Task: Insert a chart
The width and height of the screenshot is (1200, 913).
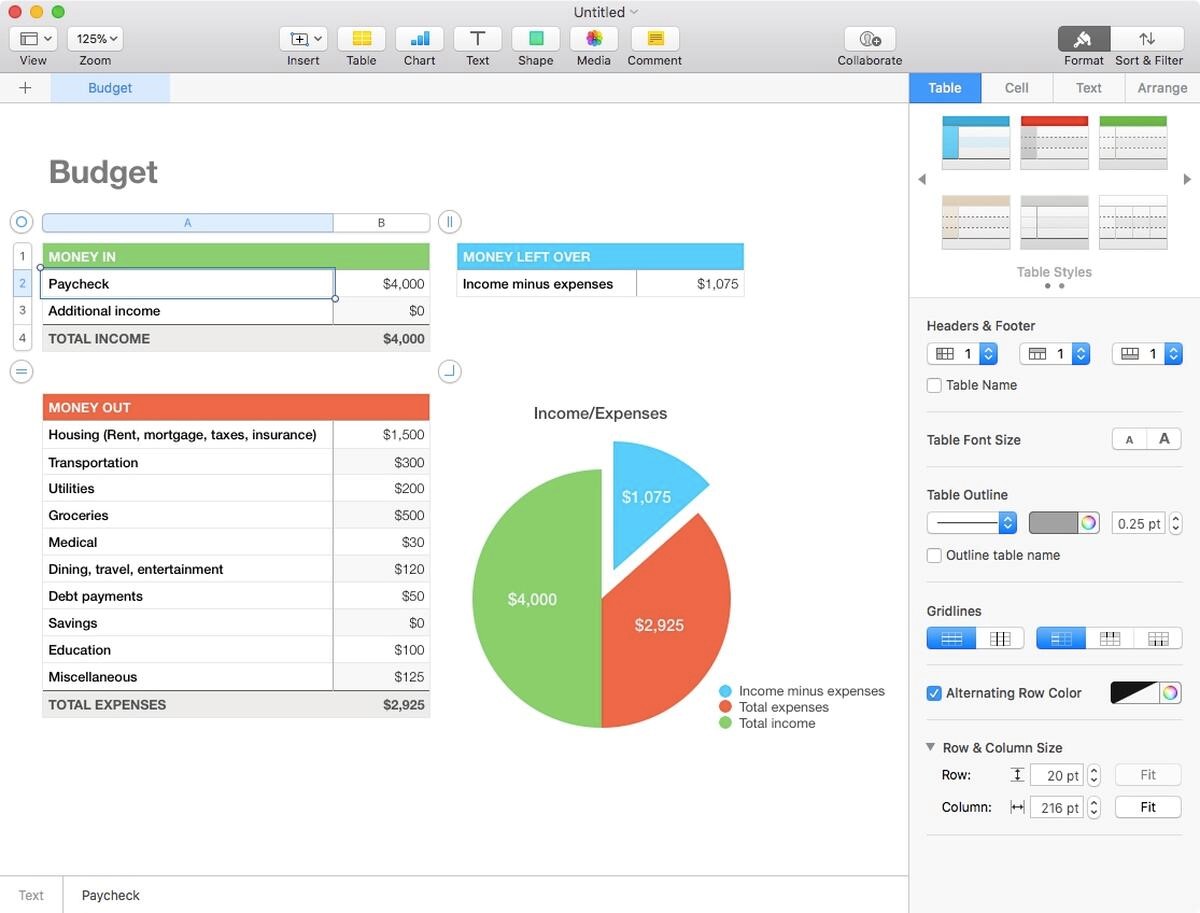Action: coord(419,40)
